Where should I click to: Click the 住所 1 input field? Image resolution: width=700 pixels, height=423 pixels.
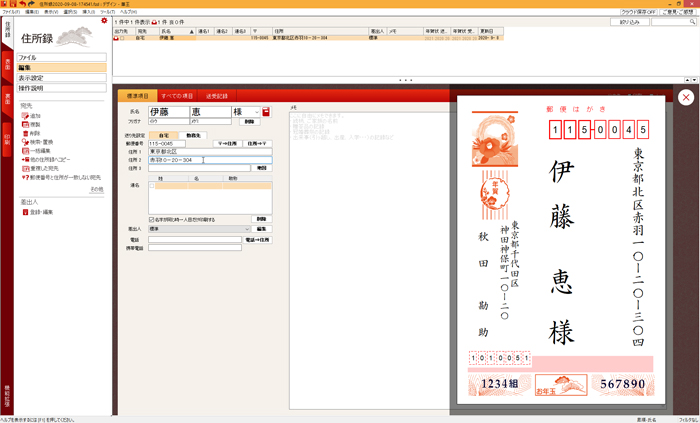tap(209, 151)
